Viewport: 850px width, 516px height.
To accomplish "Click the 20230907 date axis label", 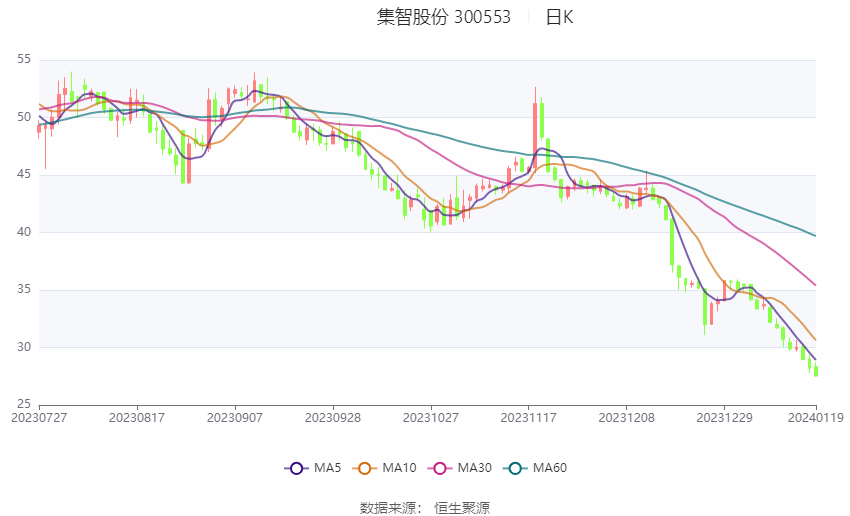I will click(x=235, y=418).
